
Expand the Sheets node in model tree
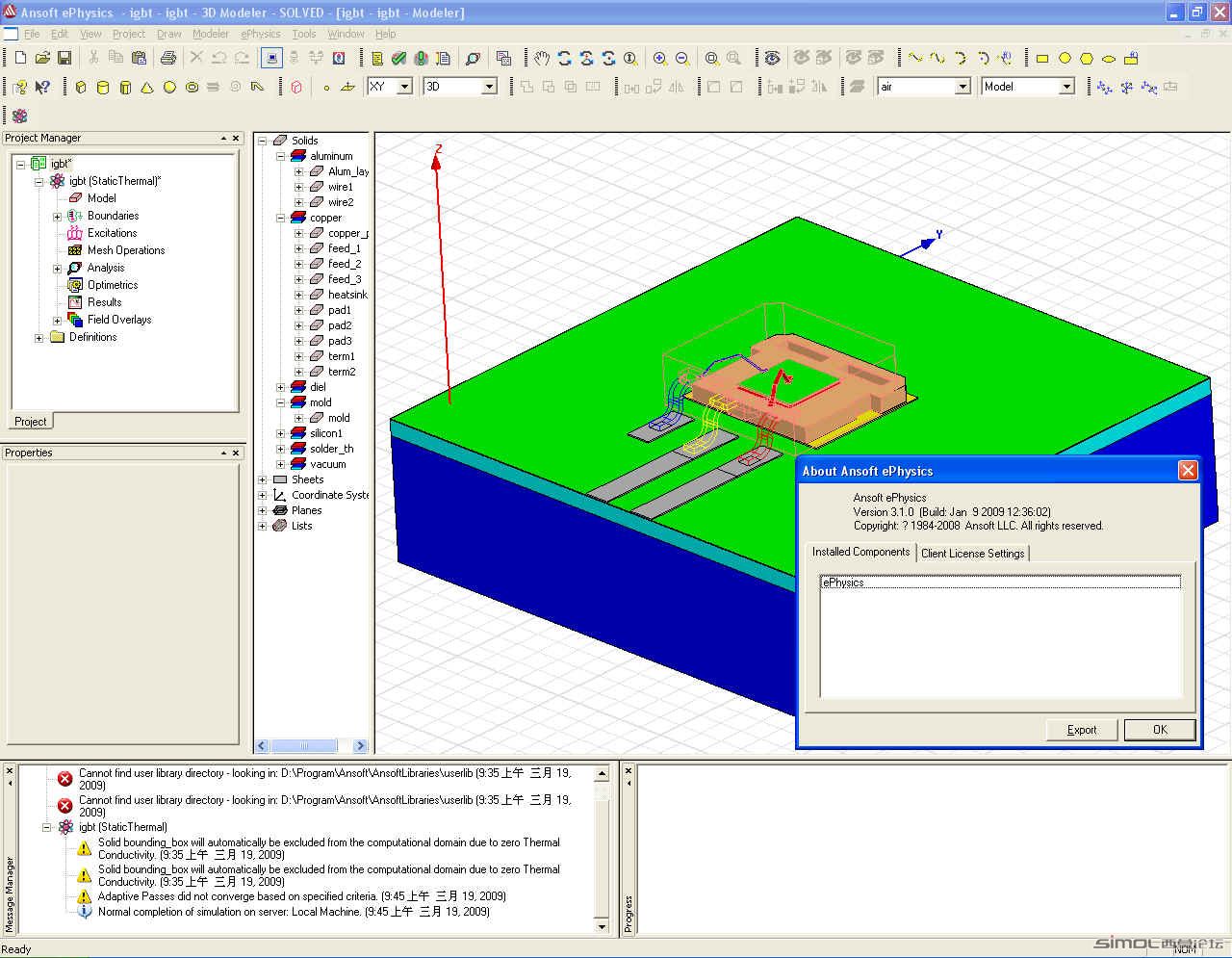(x=262, y=479)
